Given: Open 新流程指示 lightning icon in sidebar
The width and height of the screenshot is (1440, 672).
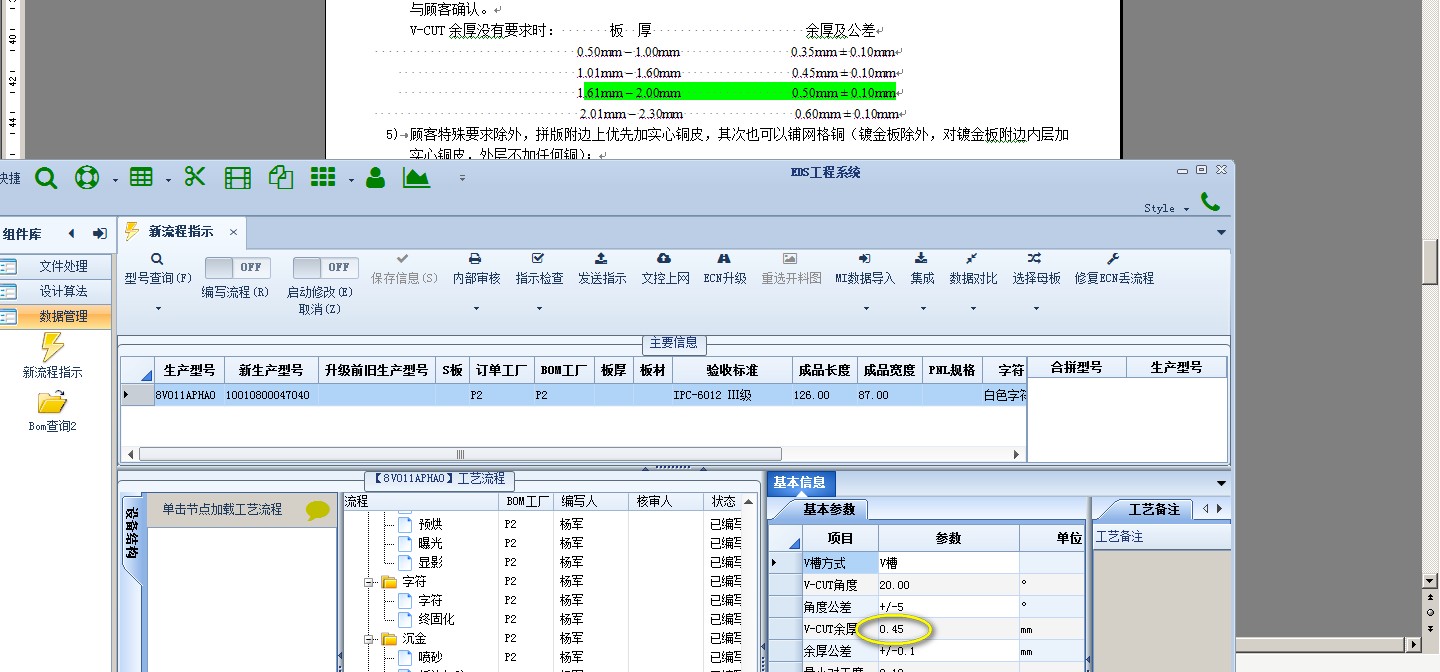Looking at the screenshot, I should [x=52, y=347].
